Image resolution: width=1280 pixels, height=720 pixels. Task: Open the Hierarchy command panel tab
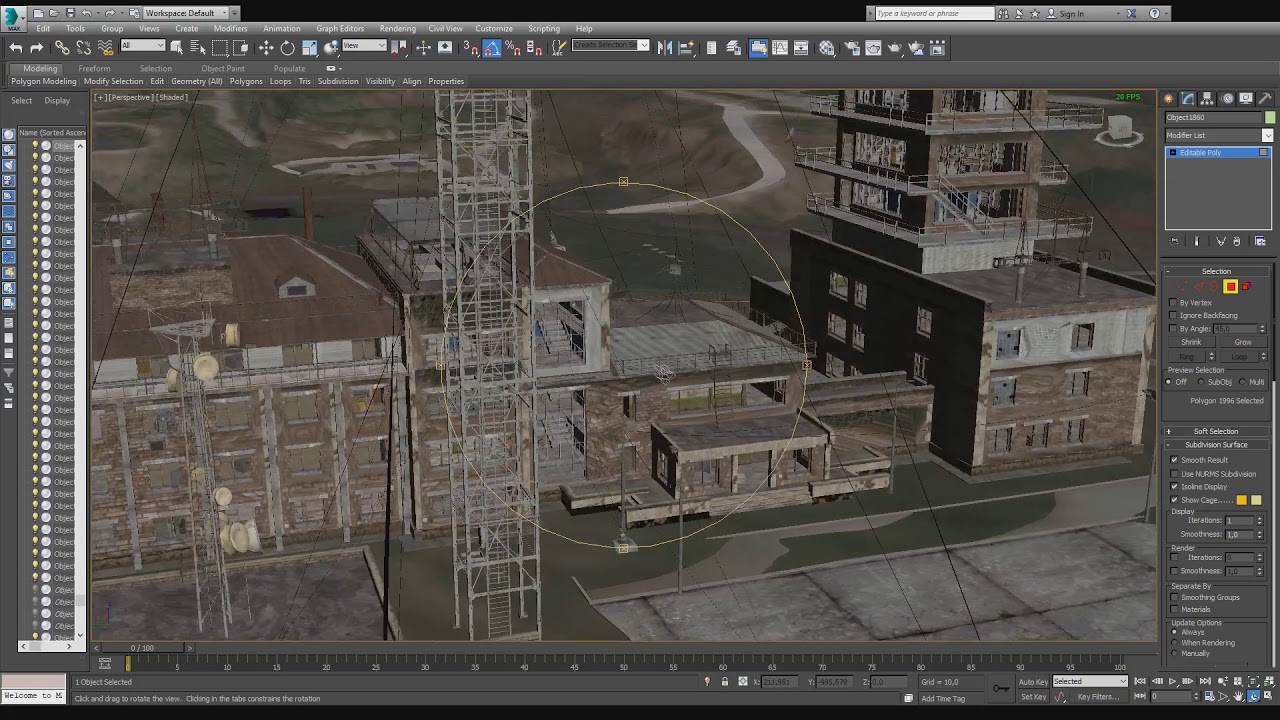[x=1208, y=98]
